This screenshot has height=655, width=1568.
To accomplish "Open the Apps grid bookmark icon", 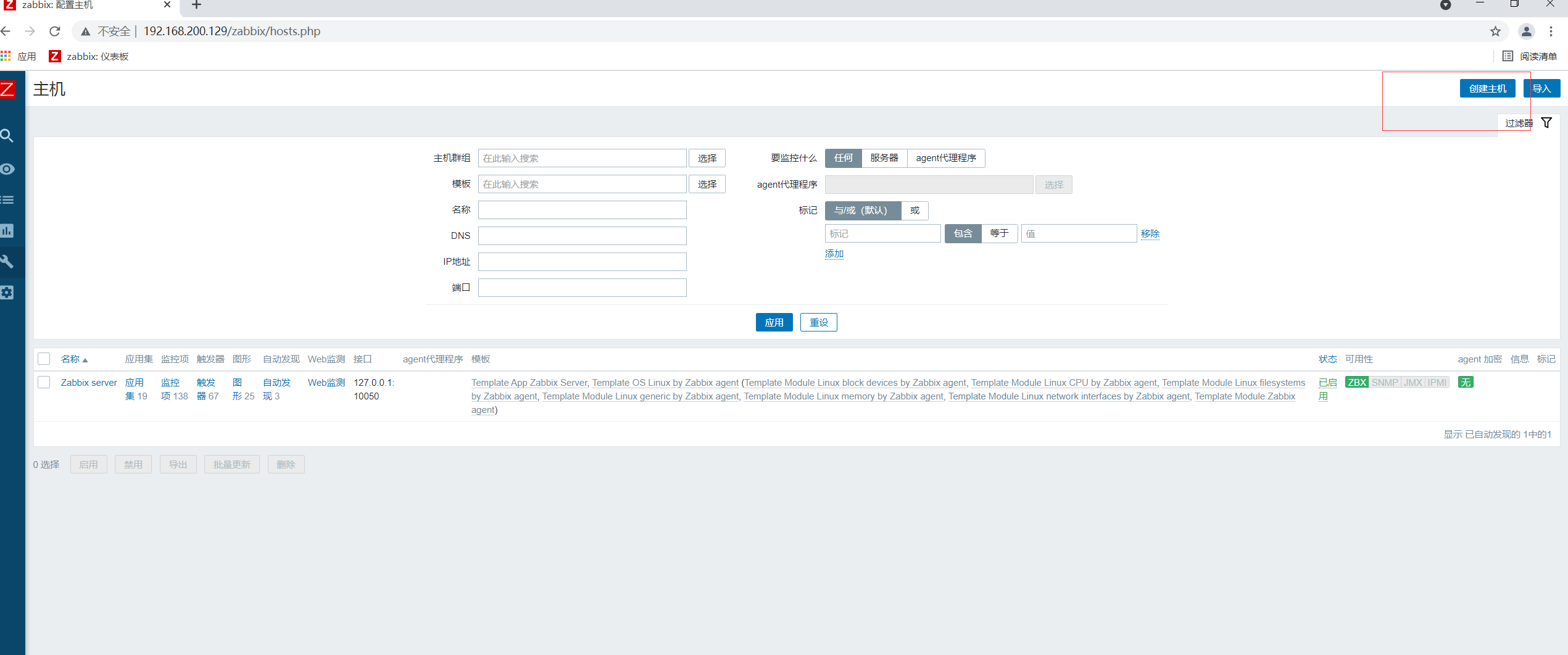I will tap(6, 56).
